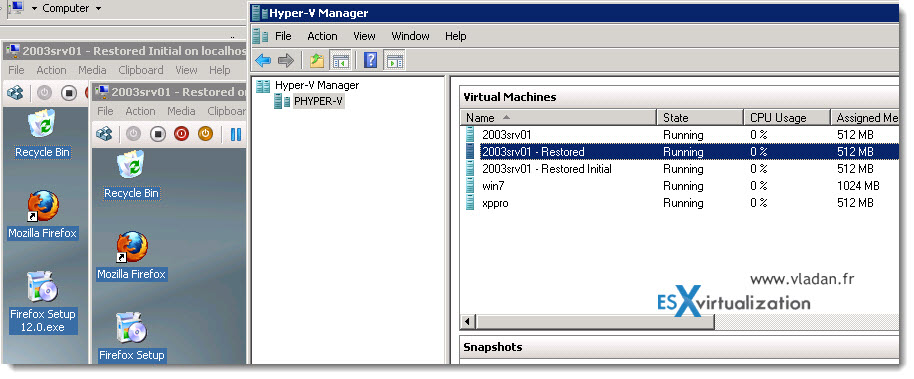Image resolution: width=914 pixels, height=379 pixels.
Task: Click the 1024 MB memory cell
Action: pos(858,186)
